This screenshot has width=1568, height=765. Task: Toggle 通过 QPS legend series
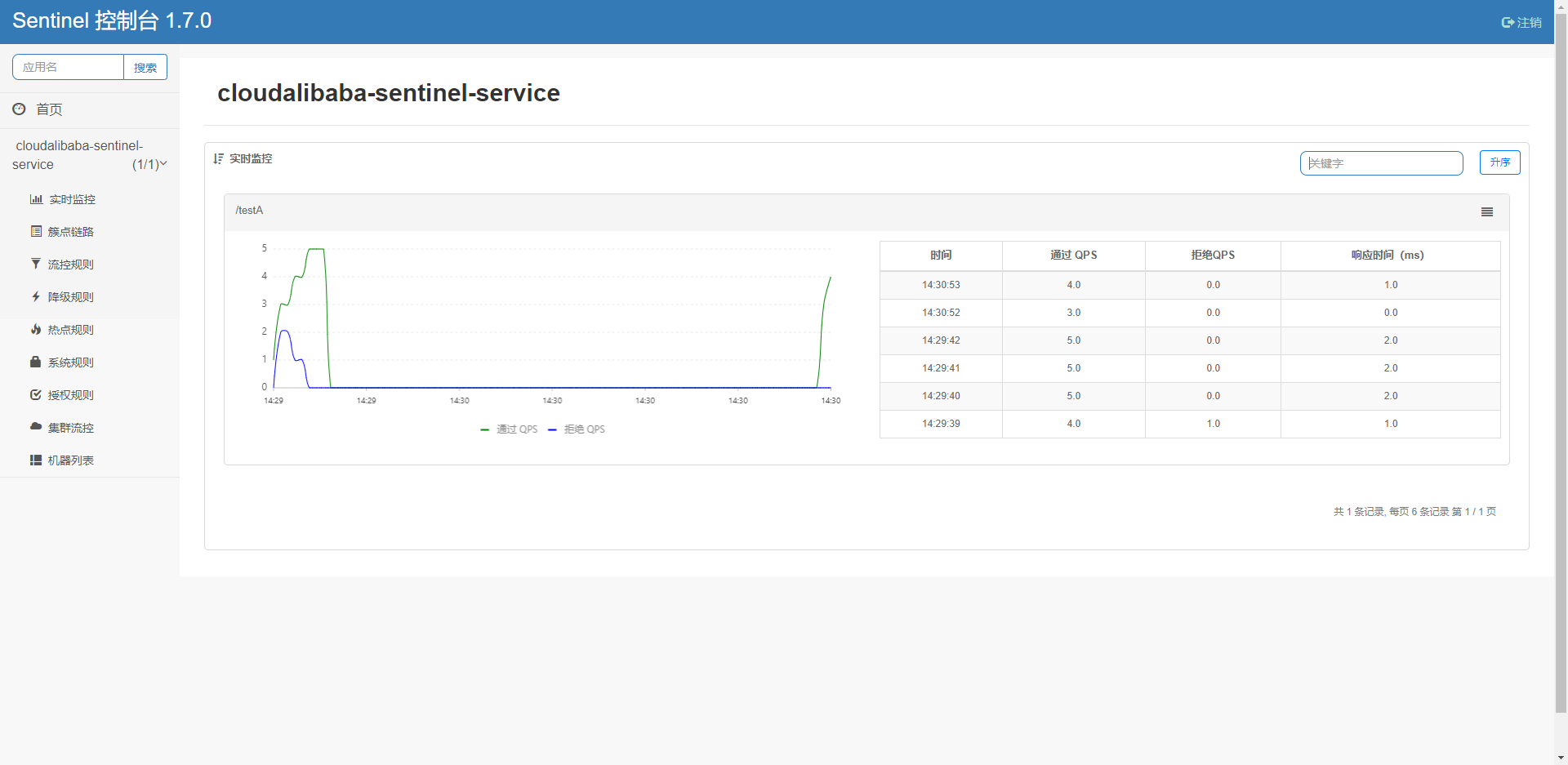[509, 429]
